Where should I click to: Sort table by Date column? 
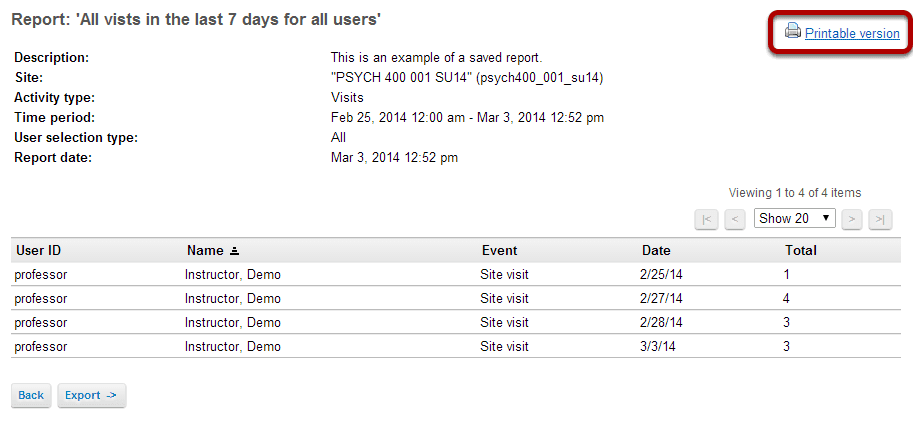click(x=656, y=251)
